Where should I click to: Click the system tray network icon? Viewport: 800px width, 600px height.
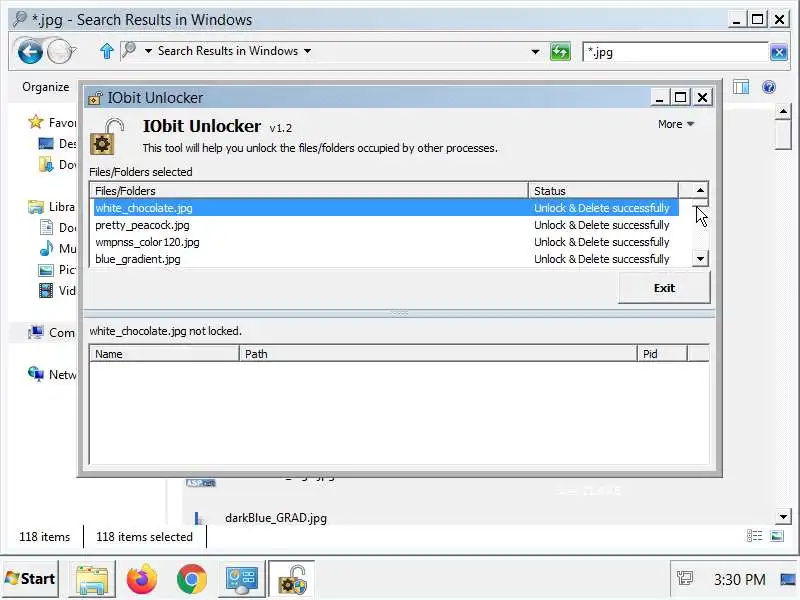tap(684, 579)
